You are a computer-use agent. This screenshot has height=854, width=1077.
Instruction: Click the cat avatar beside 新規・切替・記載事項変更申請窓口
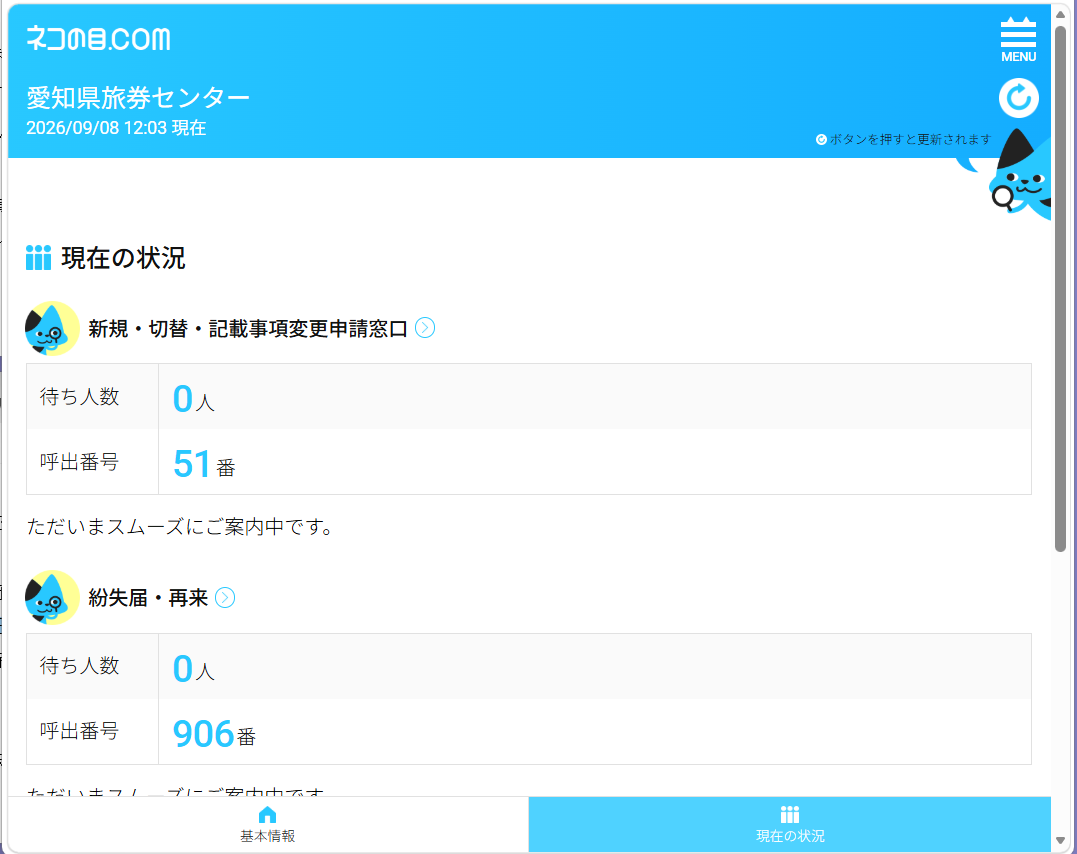(x=52, y=328)
